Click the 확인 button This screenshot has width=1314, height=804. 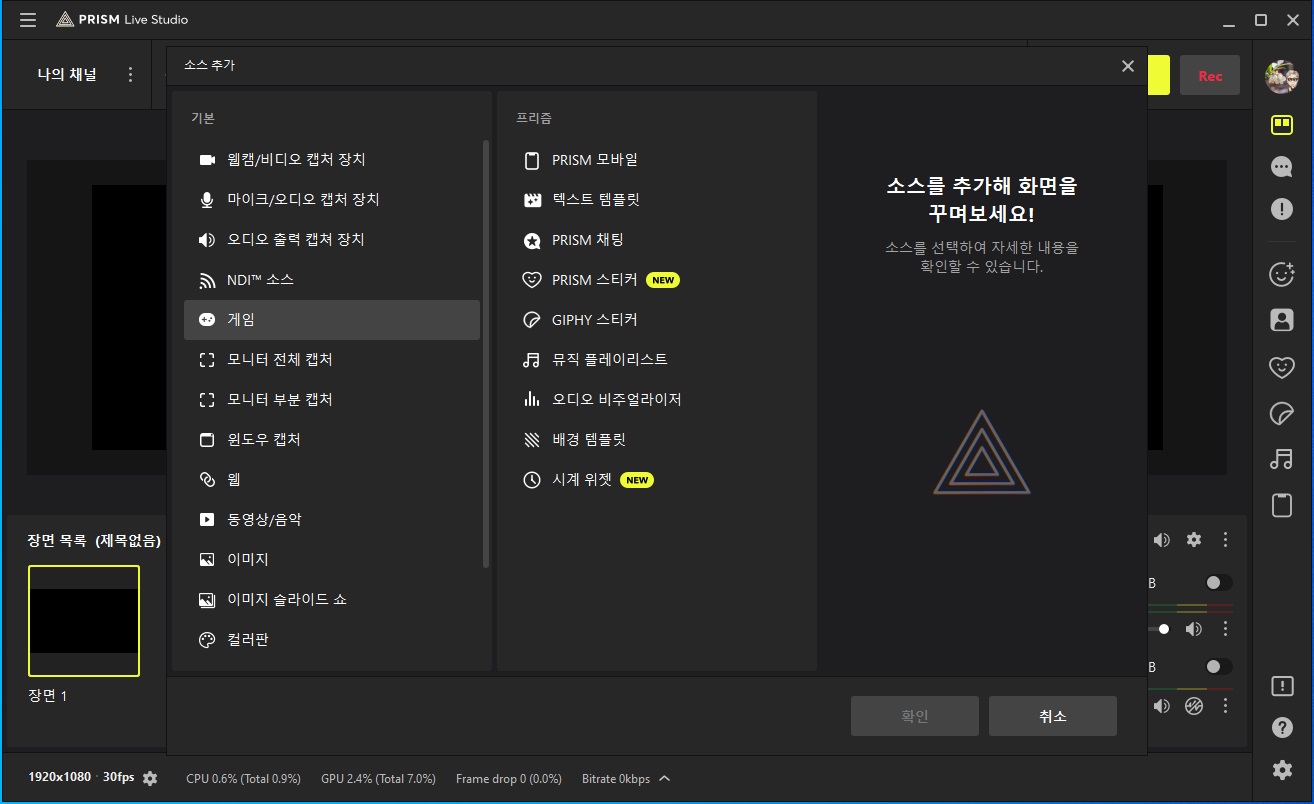tap(915, 716)
